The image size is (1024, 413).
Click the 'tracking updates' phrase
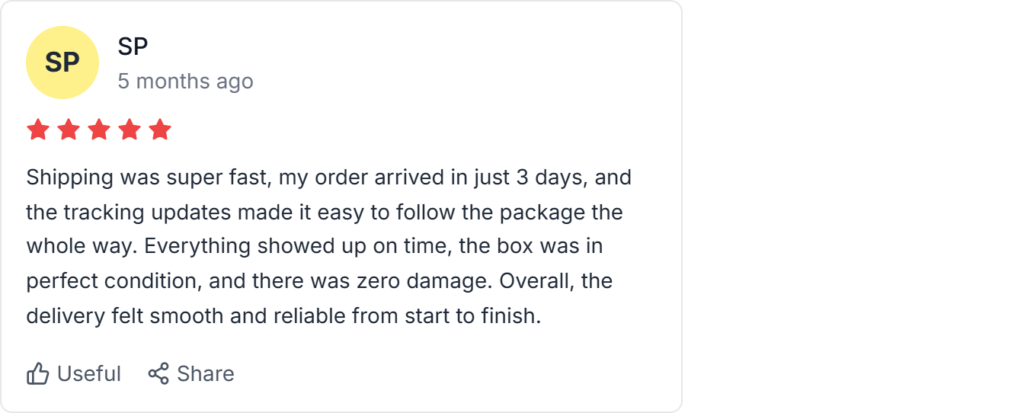click(172, 213)
